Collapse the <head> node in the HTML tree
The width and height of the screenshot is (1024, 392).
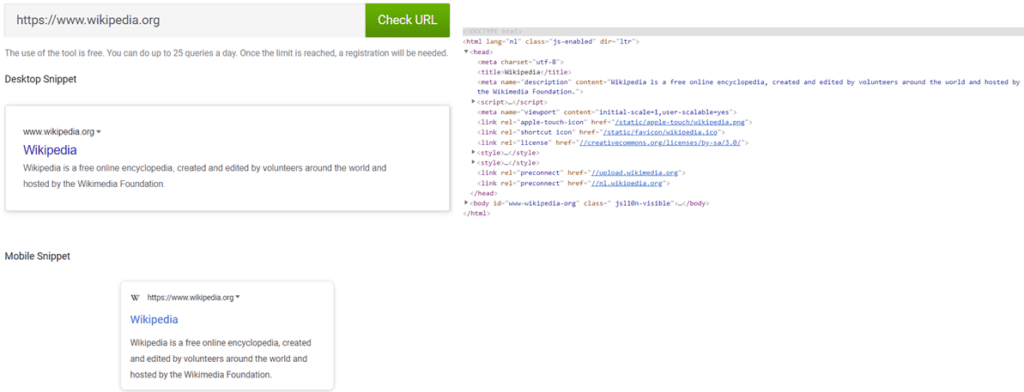click(x=466, y=52)
